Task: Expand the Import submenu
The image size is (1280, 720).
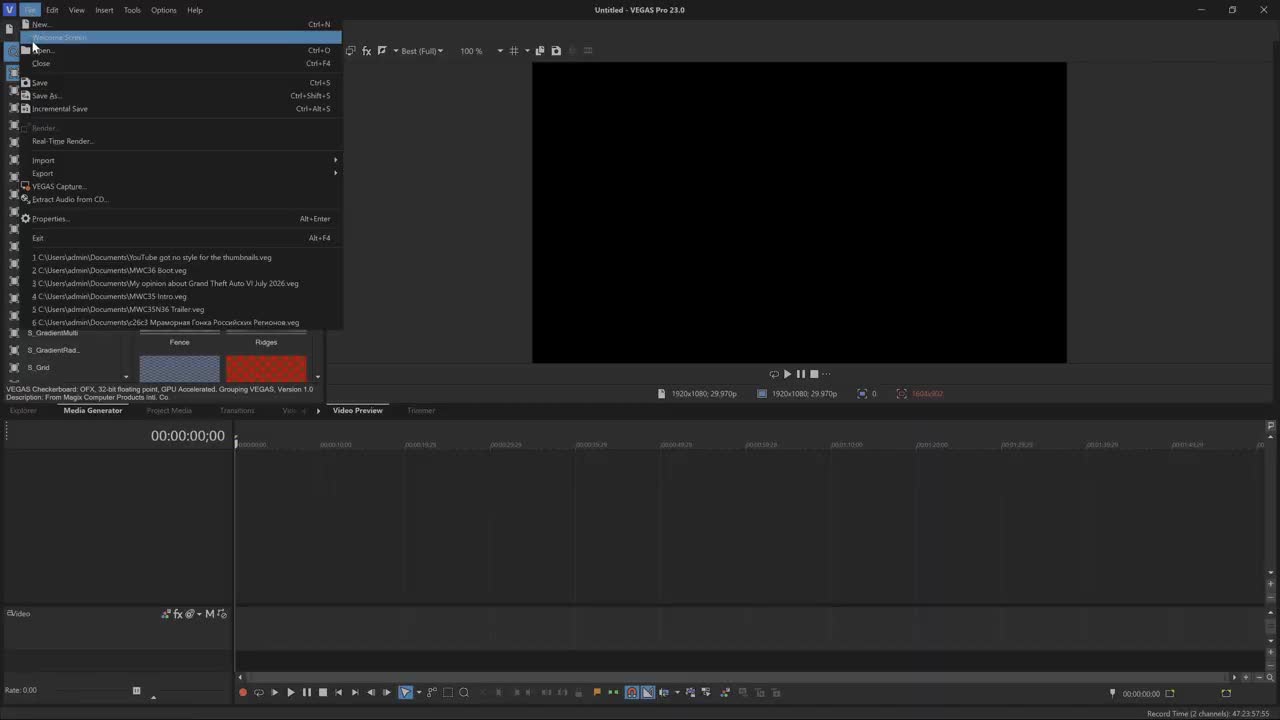Action: pyautogui.click(x=181, y=160)
